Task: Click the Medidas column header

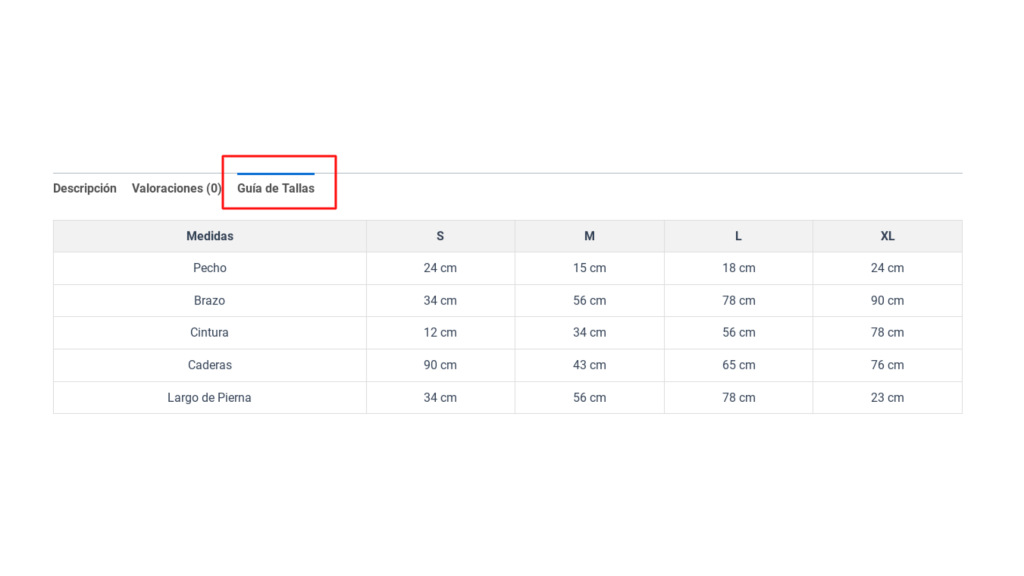Action: tap(210, 236)
